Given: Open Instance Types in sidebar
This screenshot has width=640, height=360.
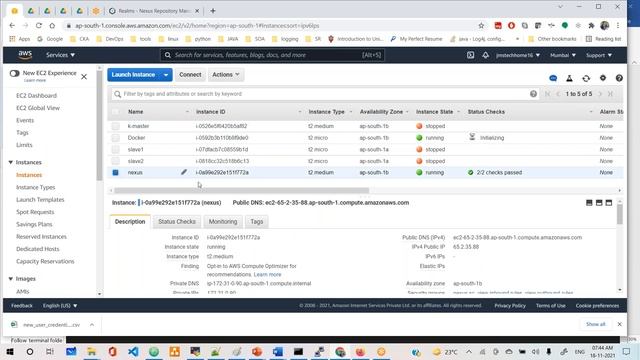Looking at the screenshot, I should click(36, 187).
